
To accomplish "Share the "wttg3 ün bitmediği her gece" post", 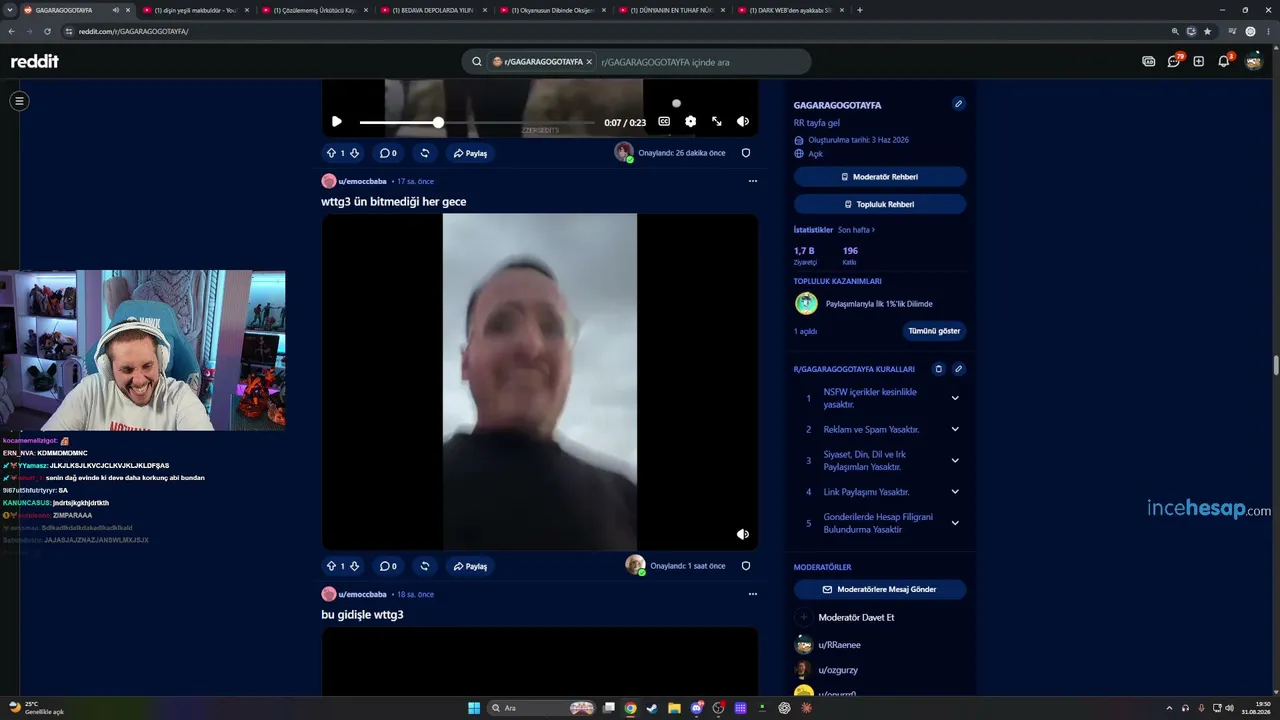I will (x=470, y=566).
